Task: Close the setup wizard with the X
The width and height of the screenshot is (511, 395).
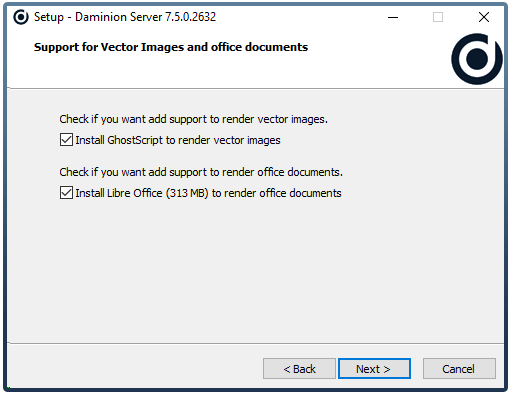Action: 484,17
